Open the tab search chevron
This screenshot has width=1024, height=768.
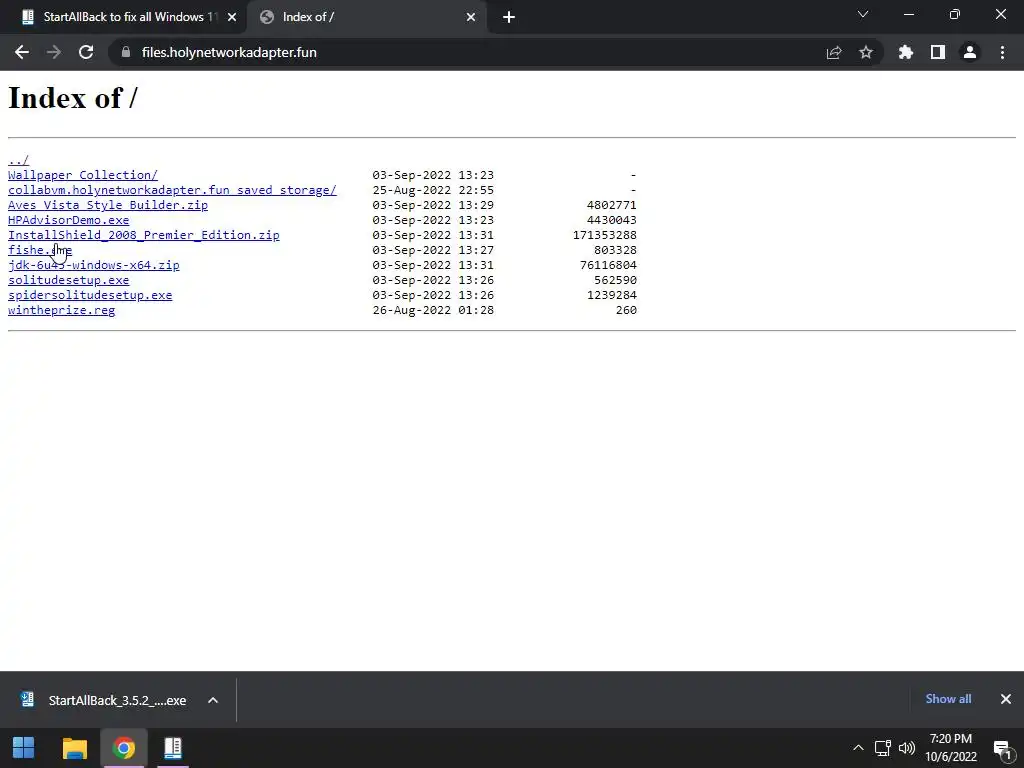click(863, 14)
